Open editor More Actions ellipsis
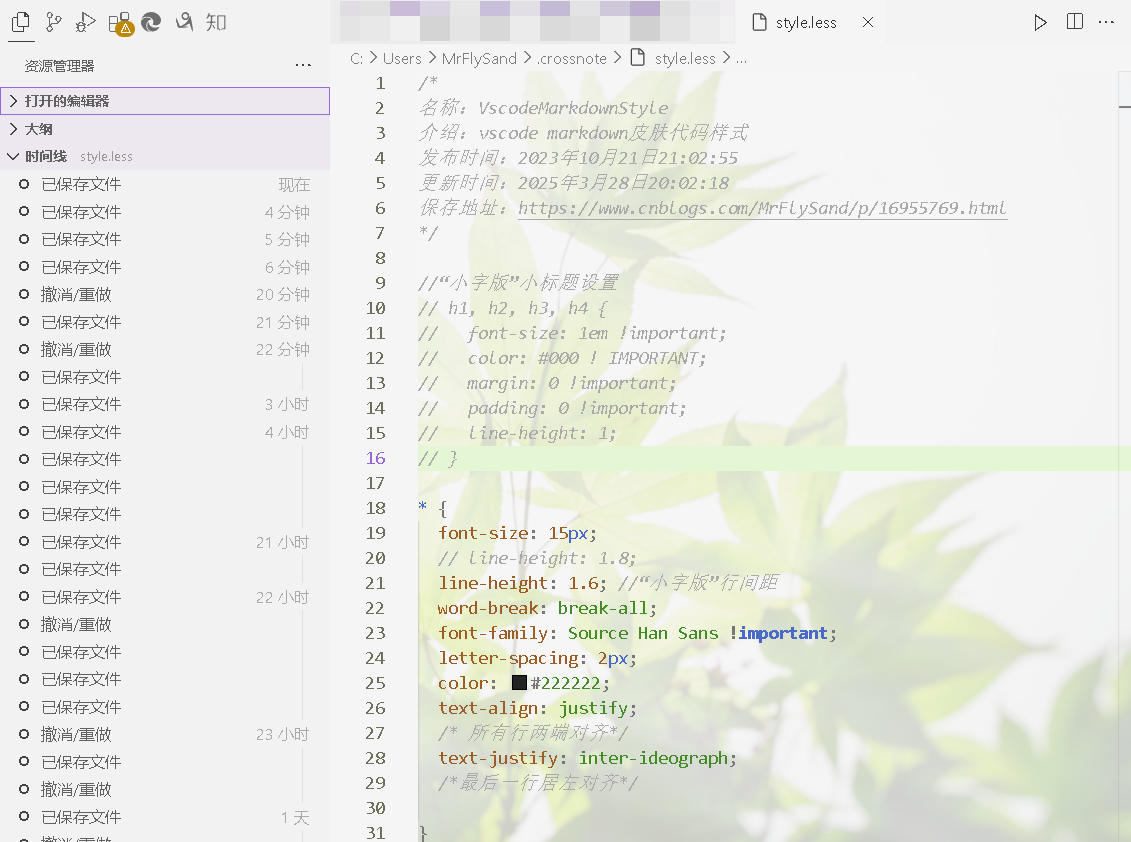 1106,22
